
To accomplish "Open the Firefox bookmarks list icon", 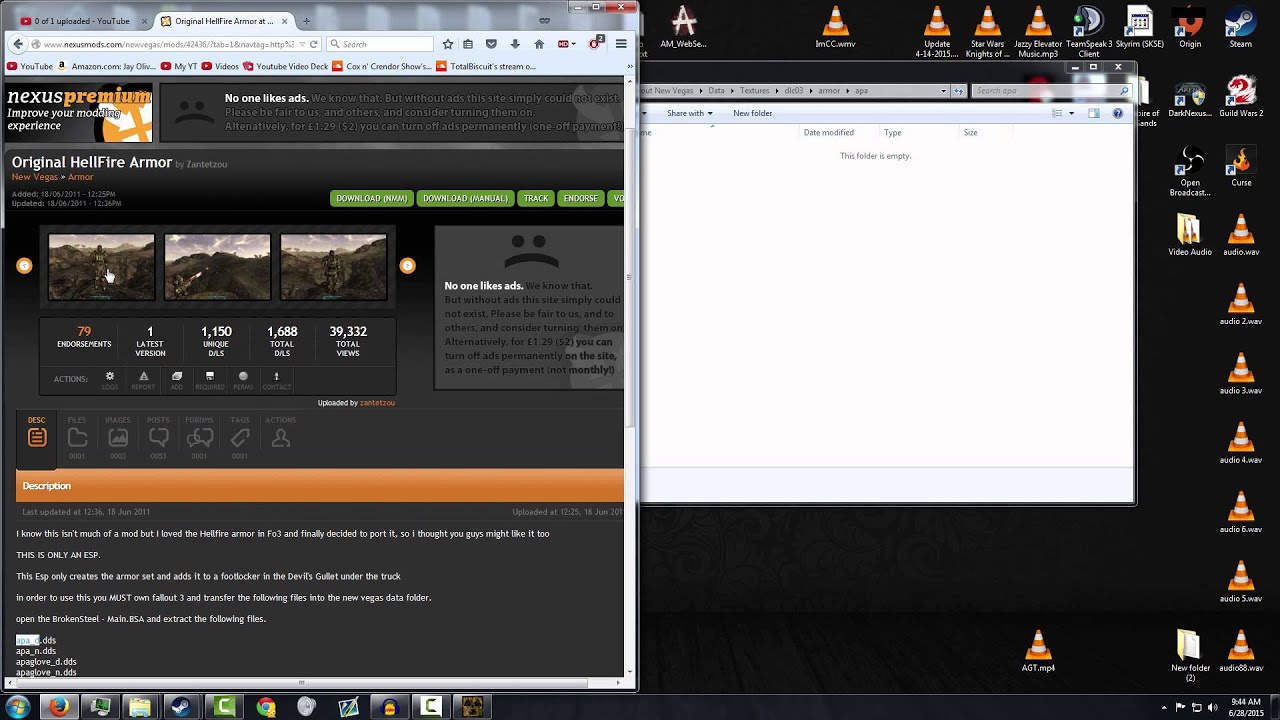I will (x=468, y=44).
